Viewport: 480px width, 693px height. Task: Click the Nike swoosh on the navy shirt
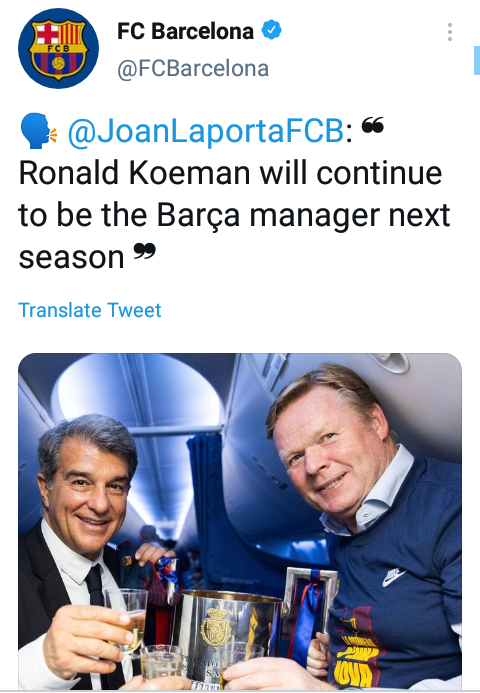(x=394, y=577)
